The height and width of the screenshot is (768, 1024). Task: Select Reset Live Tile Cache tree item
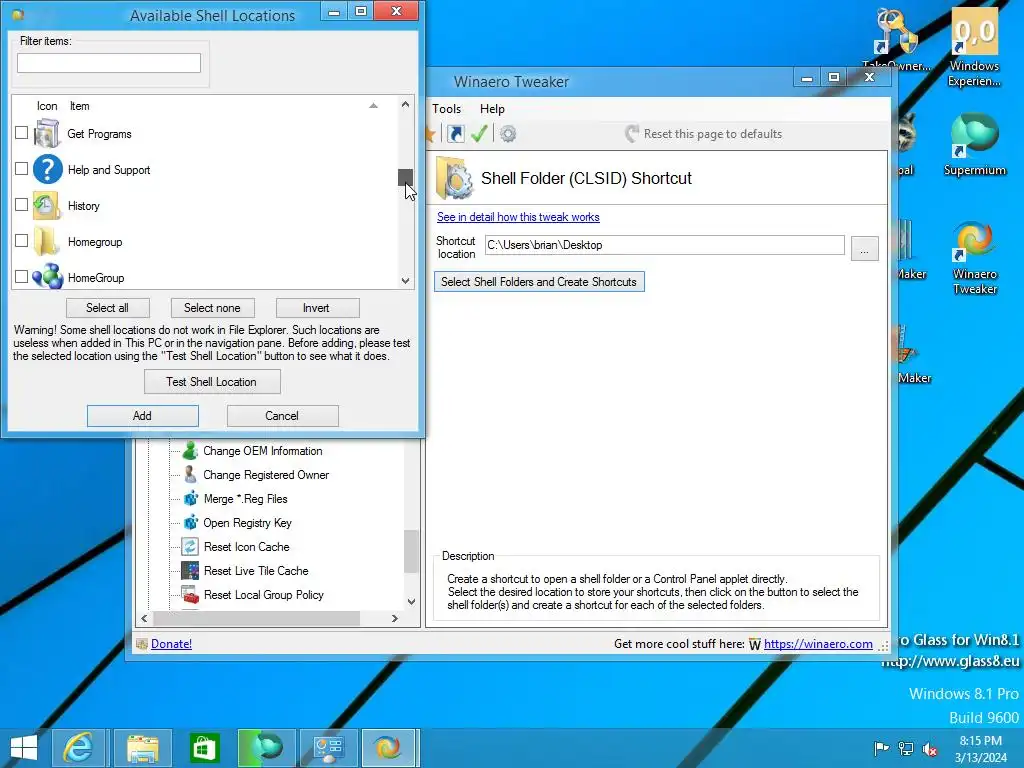click(x=255, y=571)
